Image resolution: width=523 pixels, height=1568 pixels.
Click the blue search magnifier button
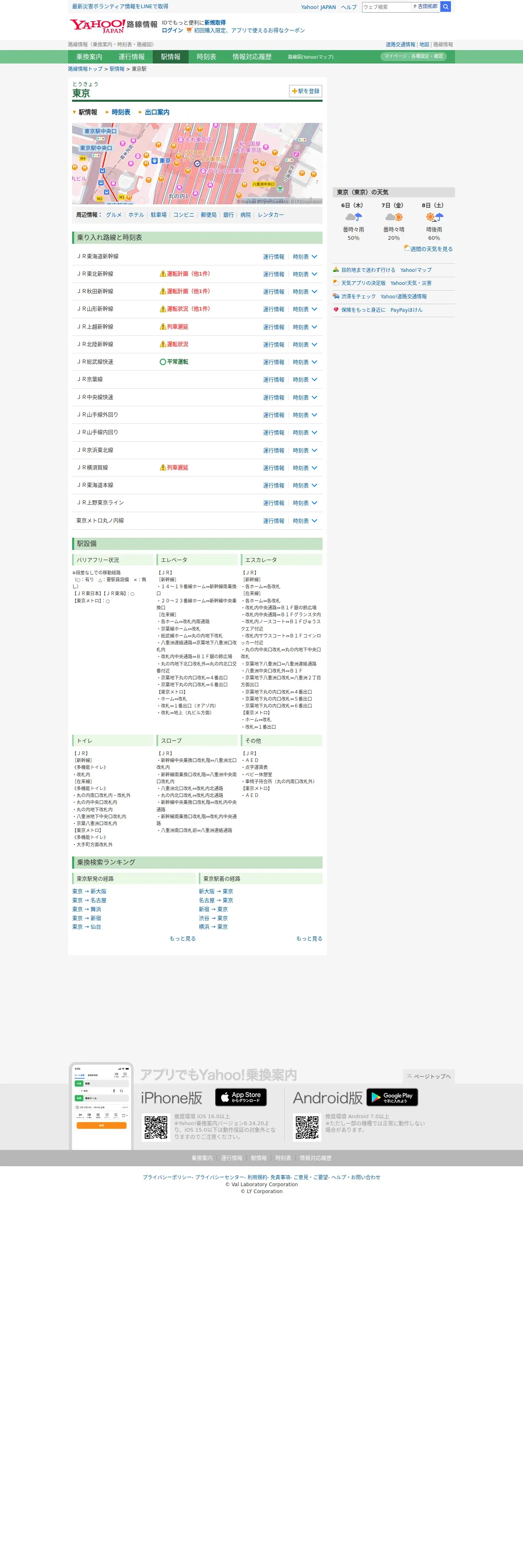coord(446,7)
